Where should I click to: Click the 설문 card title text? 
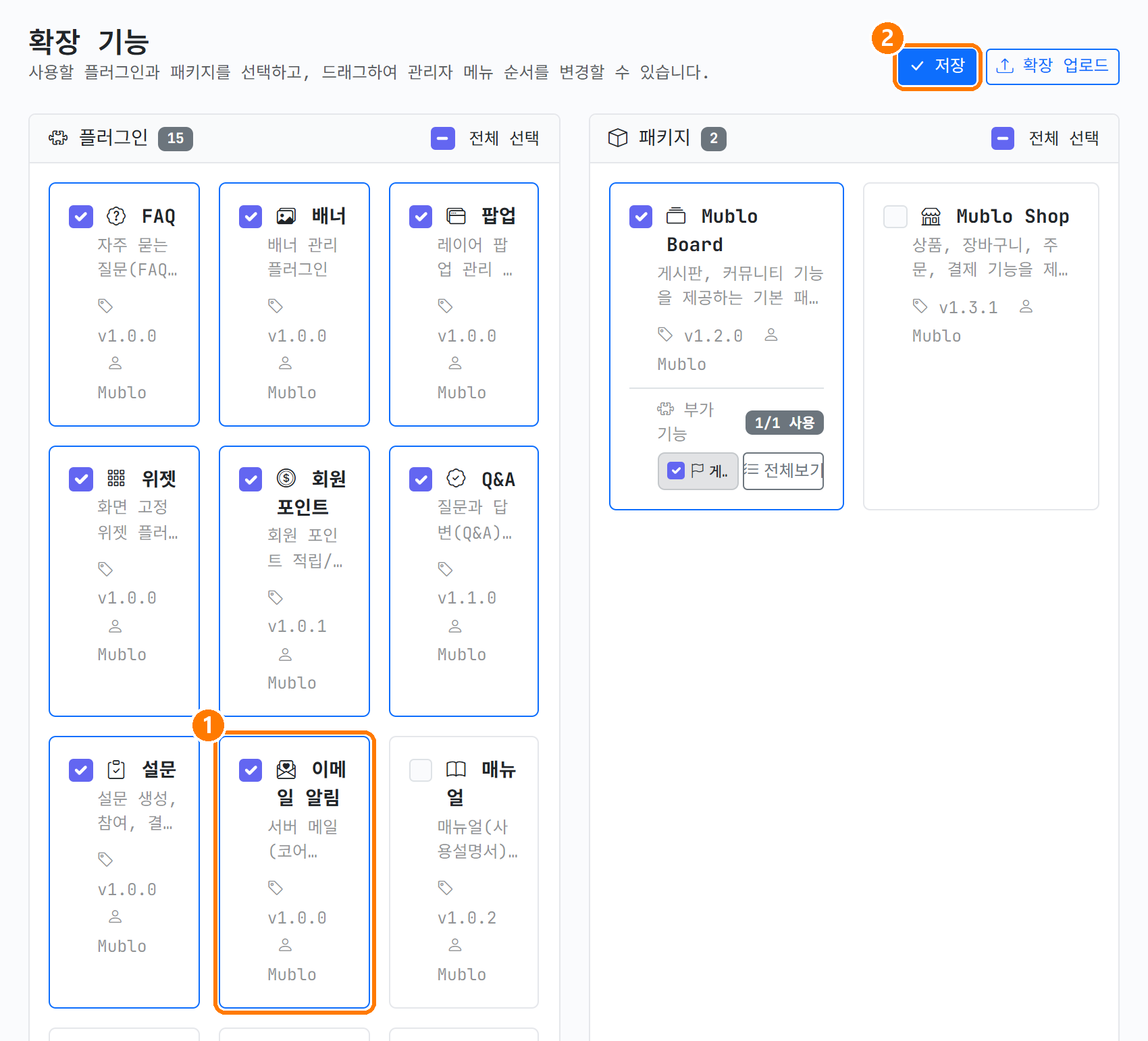(x=159, y=770)
